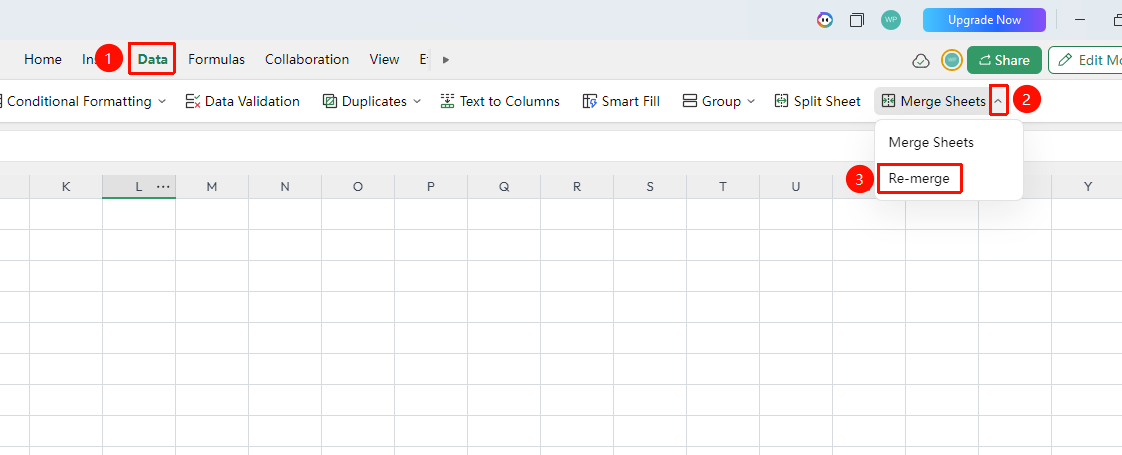Viewport: 1122px width, 455px height.
Task: Click the green Share button
Action: 1004,60
